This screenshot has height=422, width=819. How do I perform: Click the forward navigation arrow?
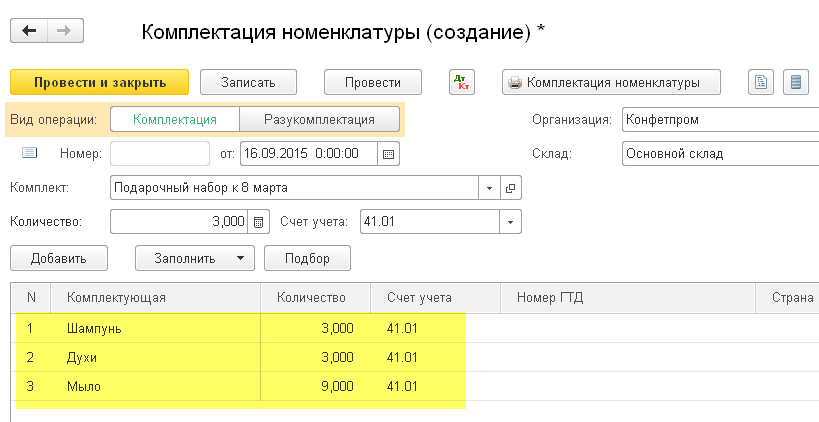(x=64, y=30)
